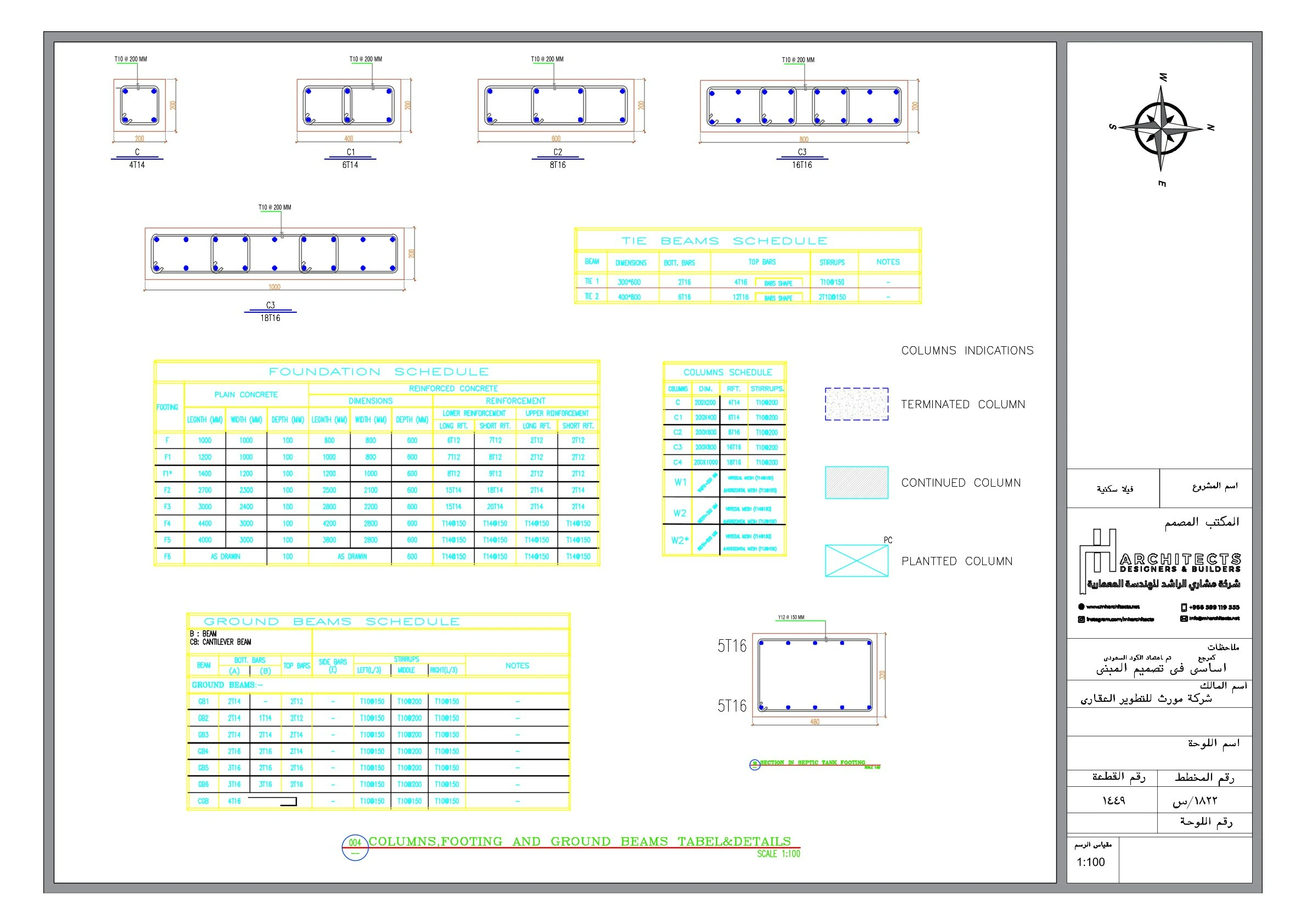This screenshot has width=1307, height=924.
Task: Click the Section in Septic Tank Footing label
Action: pyautogui.click(x=812, y=763)
